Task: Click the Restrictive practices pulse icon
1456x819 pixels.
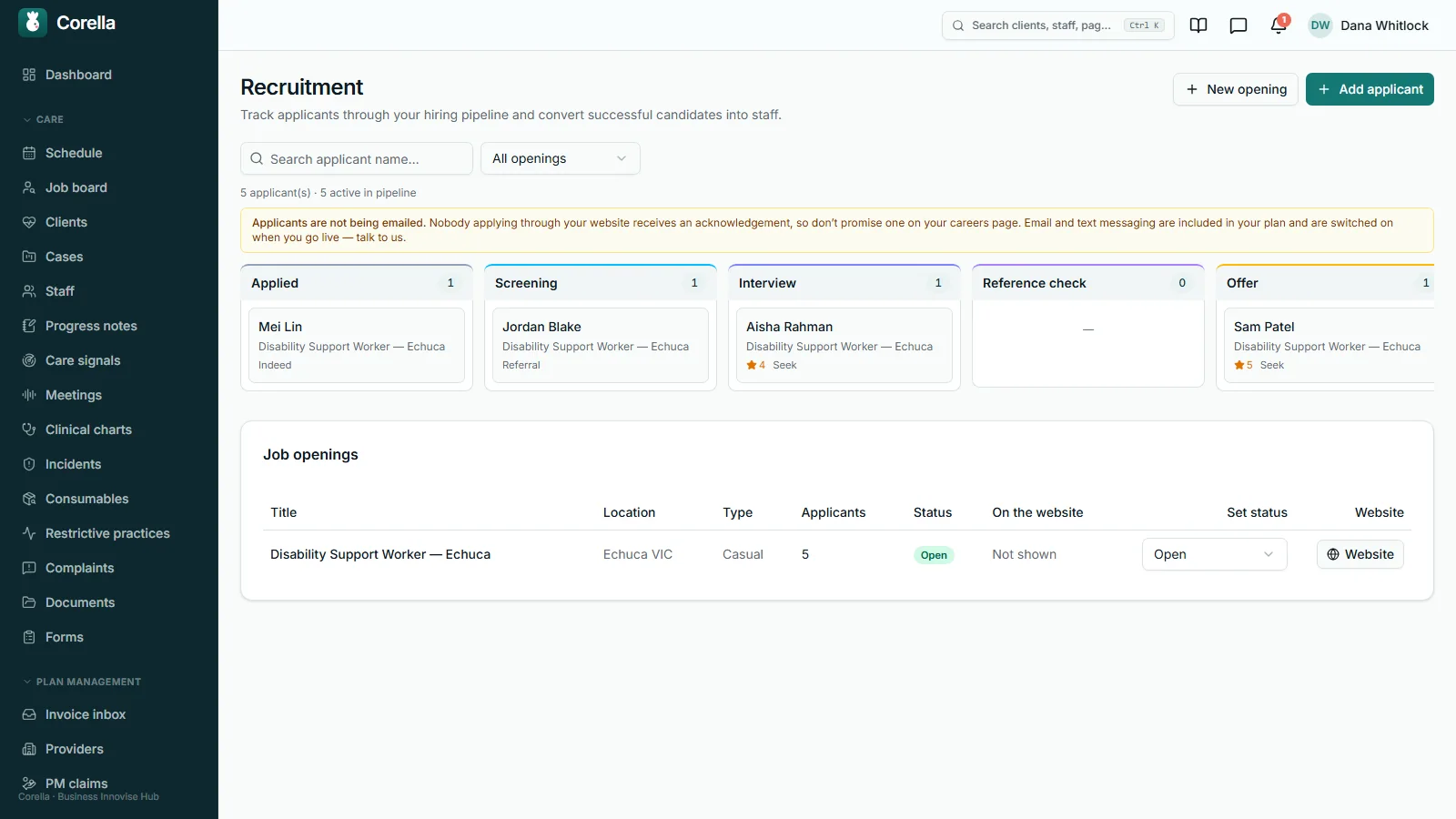Action: click(29, 533)
